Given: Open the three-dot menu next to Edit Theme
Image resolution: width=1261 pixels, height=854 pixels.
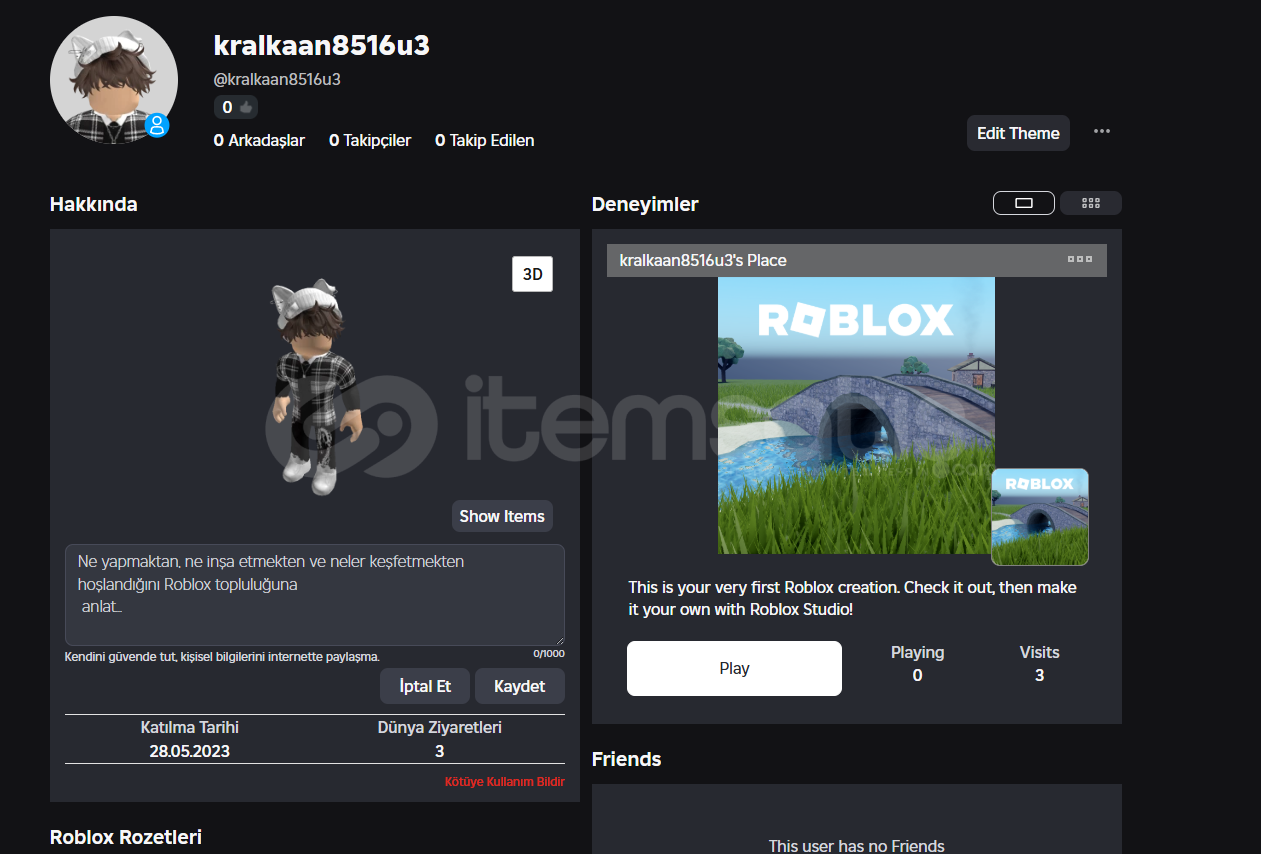Looking at the screenshot, I should pyautogui.click(x=1102, y=132).
